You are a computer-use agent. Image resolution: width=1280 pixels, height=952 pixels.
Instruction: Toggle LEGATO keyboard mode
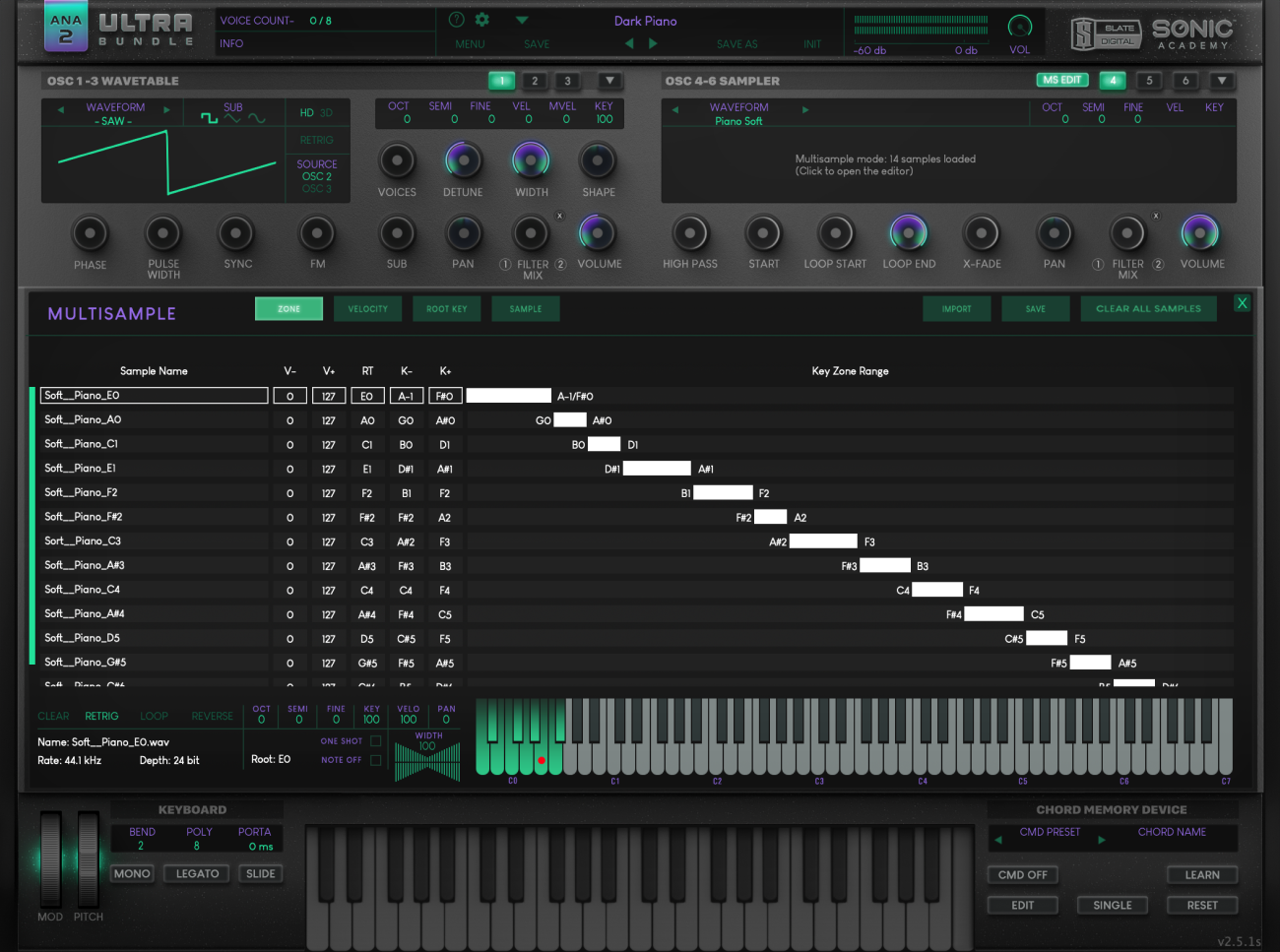197,873
